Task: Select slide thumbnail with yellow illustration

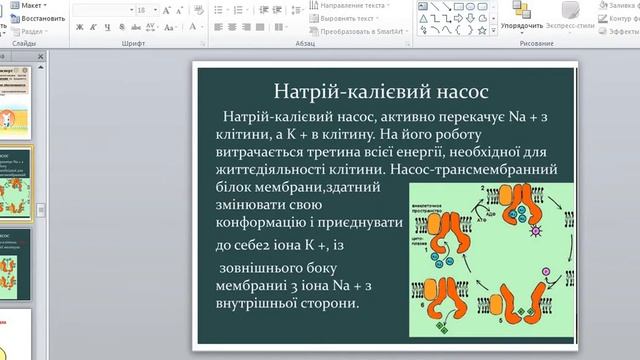Action: click(15, 103)
